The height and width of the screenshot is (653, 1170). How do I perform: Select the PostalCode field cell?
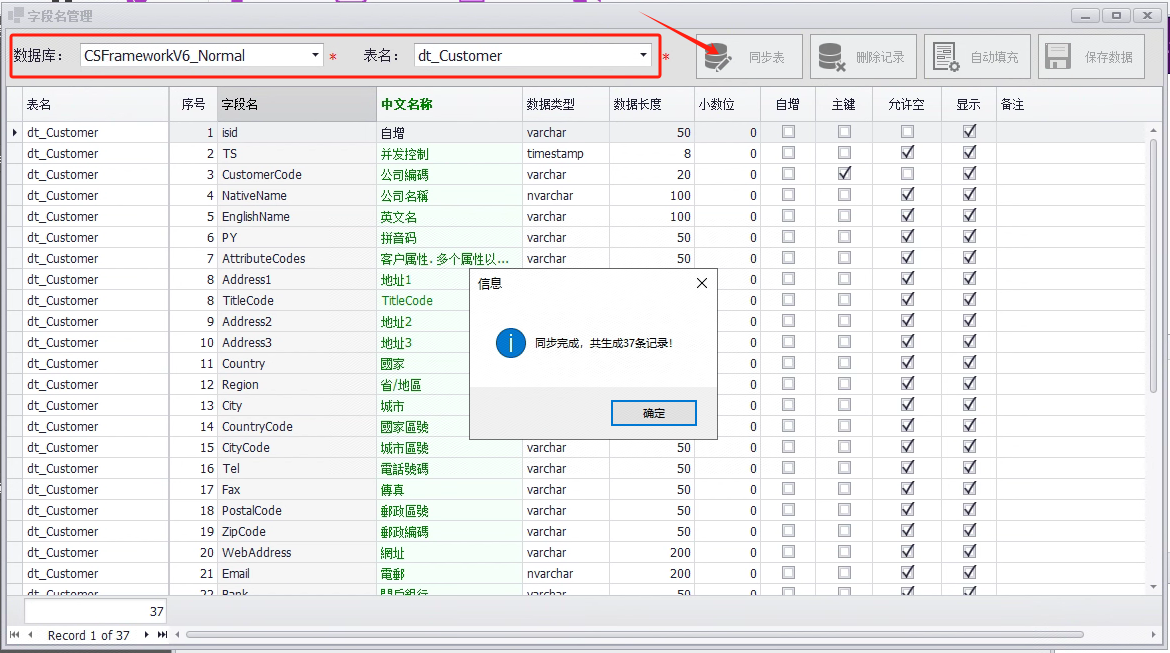point(296,510)
